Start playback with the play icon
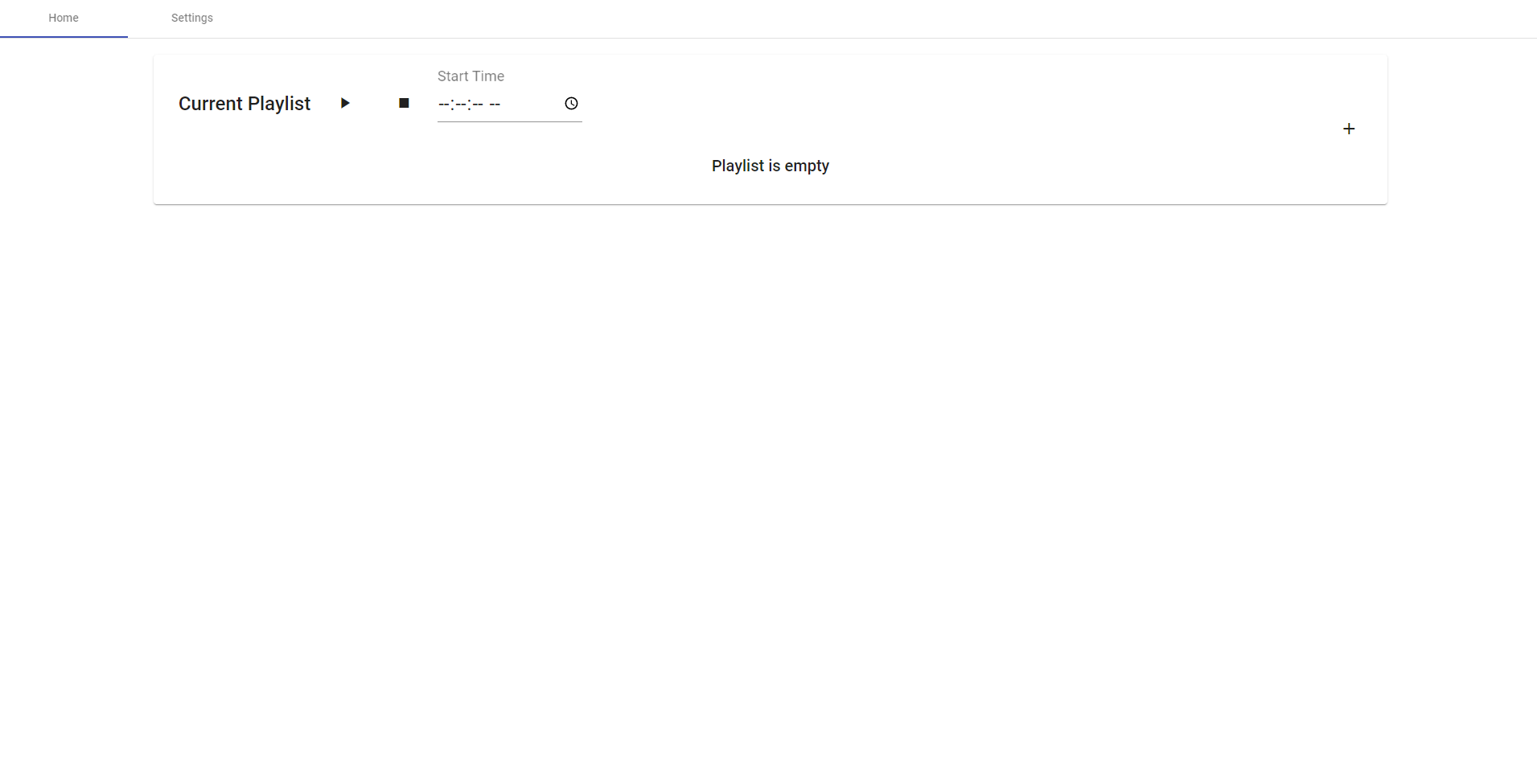Image resolution: width=1537 pixels, height=784 pixels. point(345,103)
